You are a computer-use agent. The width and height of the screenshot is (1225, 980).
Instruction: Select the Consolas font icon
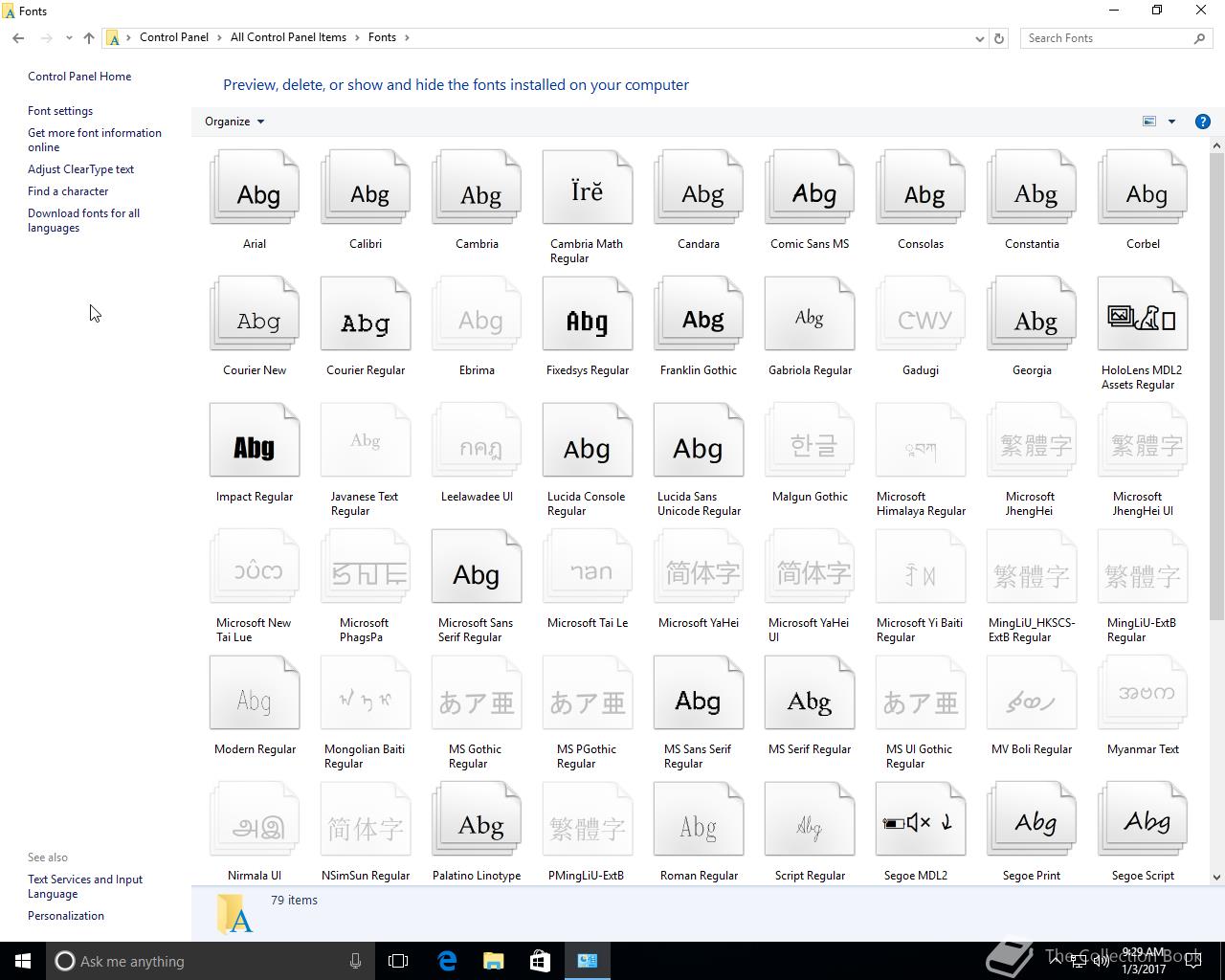921,188
